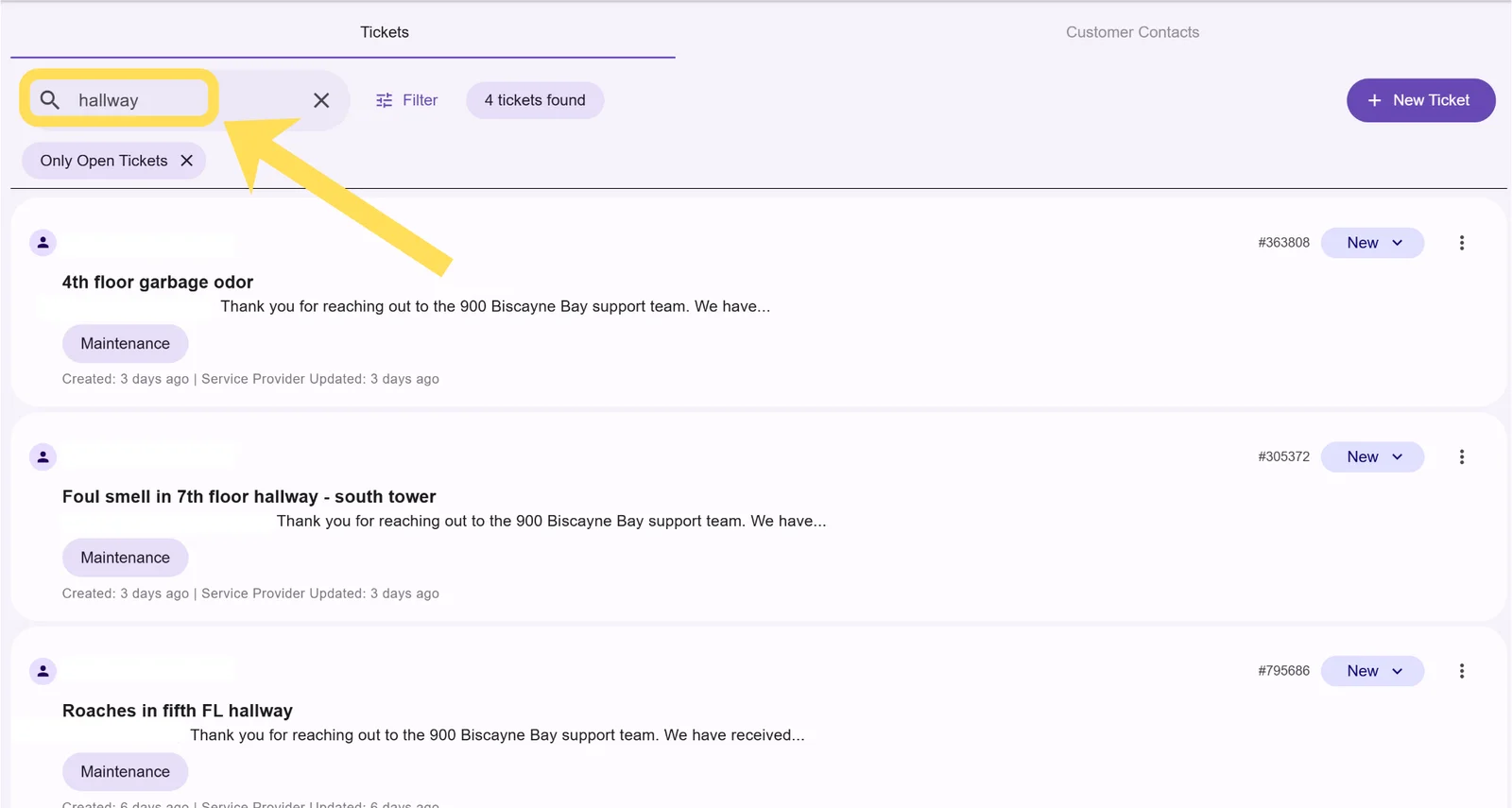1512x808 pixels.
Task: Click ticket number #305372
Action: (1283, 456)
